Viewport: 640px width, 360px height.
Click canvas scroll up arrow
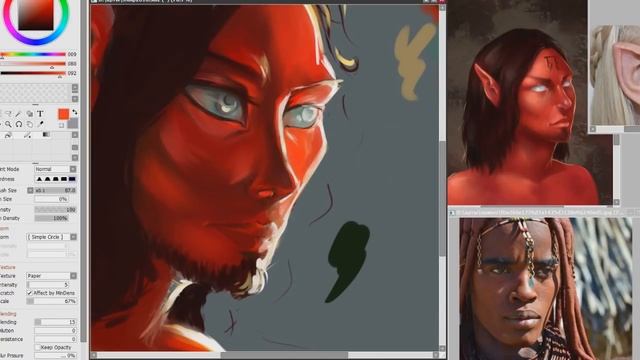442,8
